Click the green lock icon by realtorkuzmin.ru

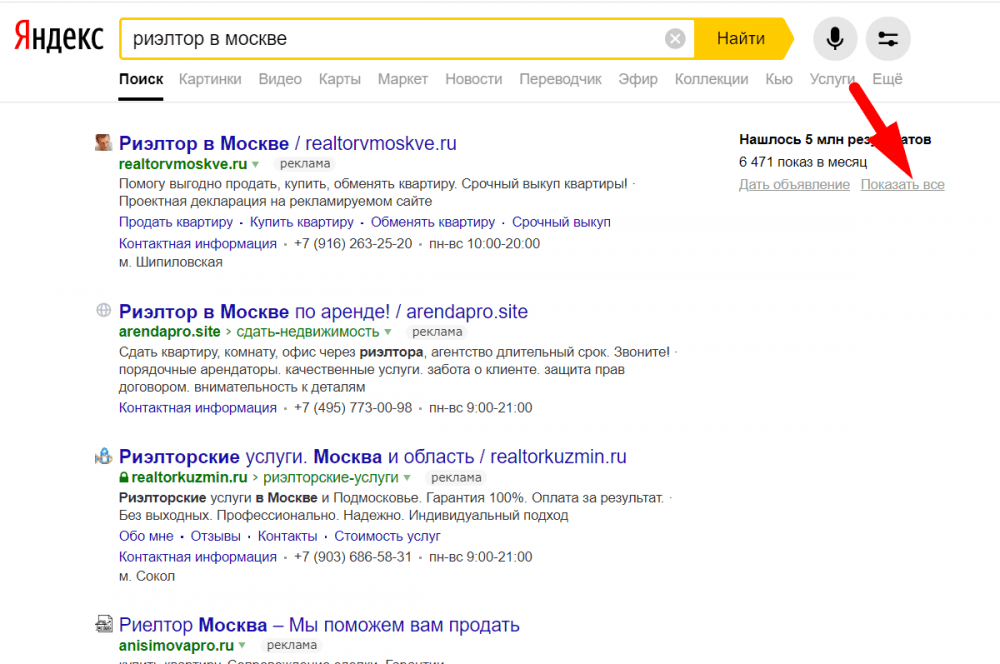pyautogui.click(x=124, y=477)
